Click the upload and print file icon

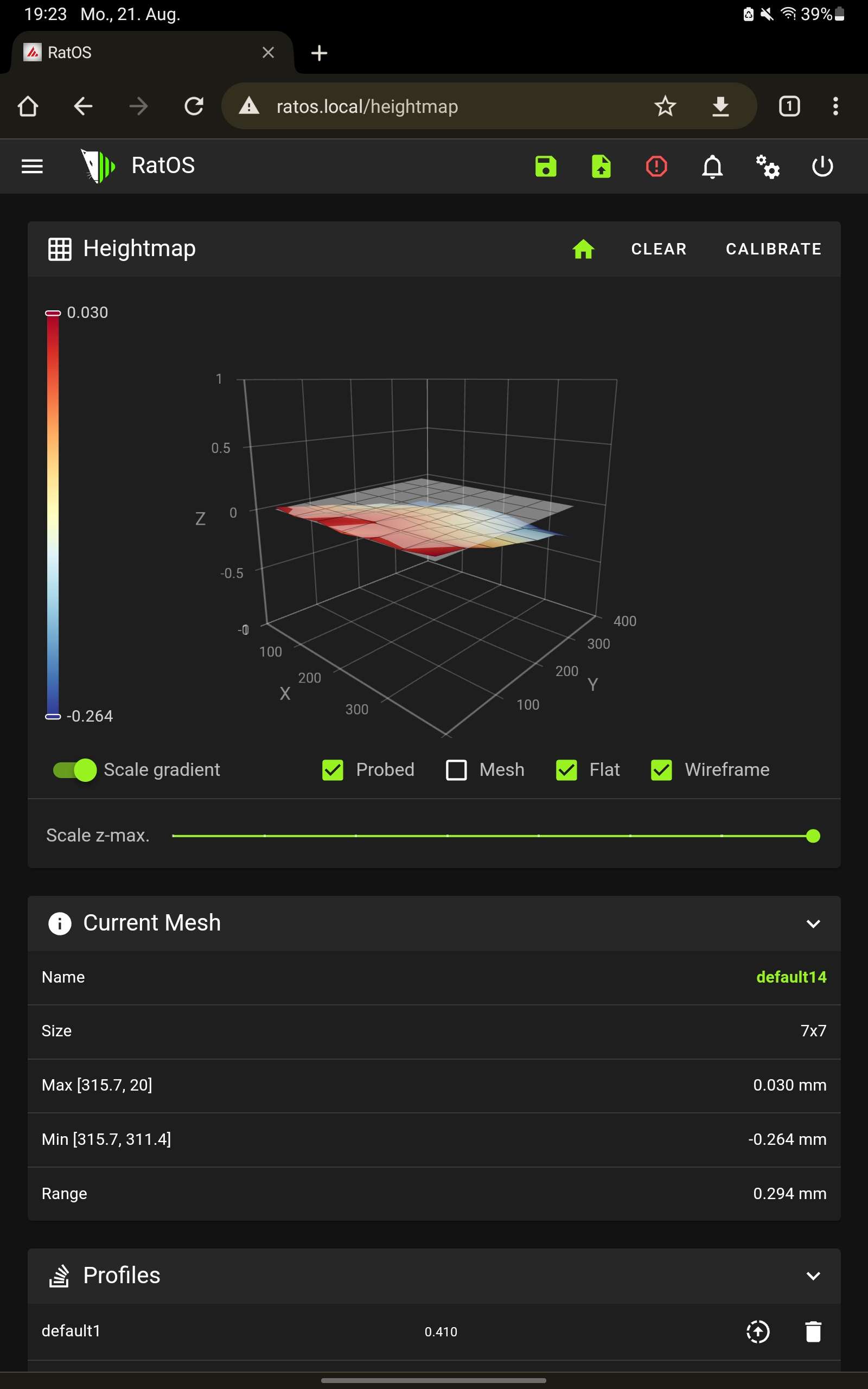(x=601, y=167)
